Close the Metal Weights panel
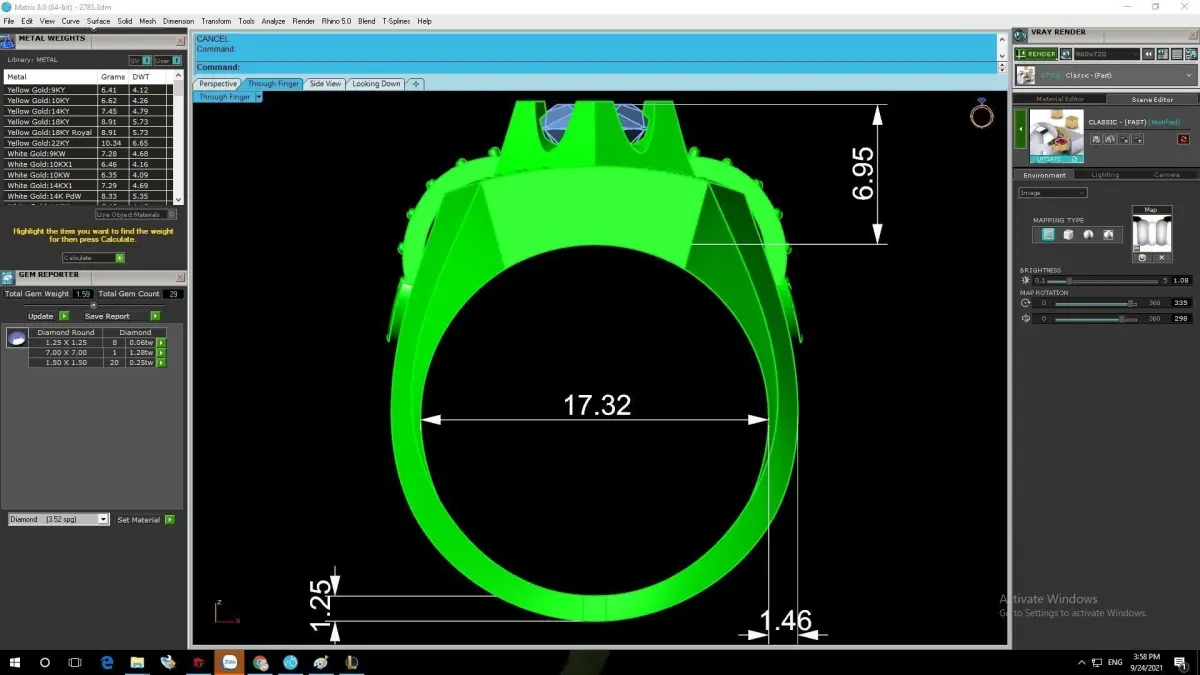This screenshot has width=1200, height=675. coord(180,41)
